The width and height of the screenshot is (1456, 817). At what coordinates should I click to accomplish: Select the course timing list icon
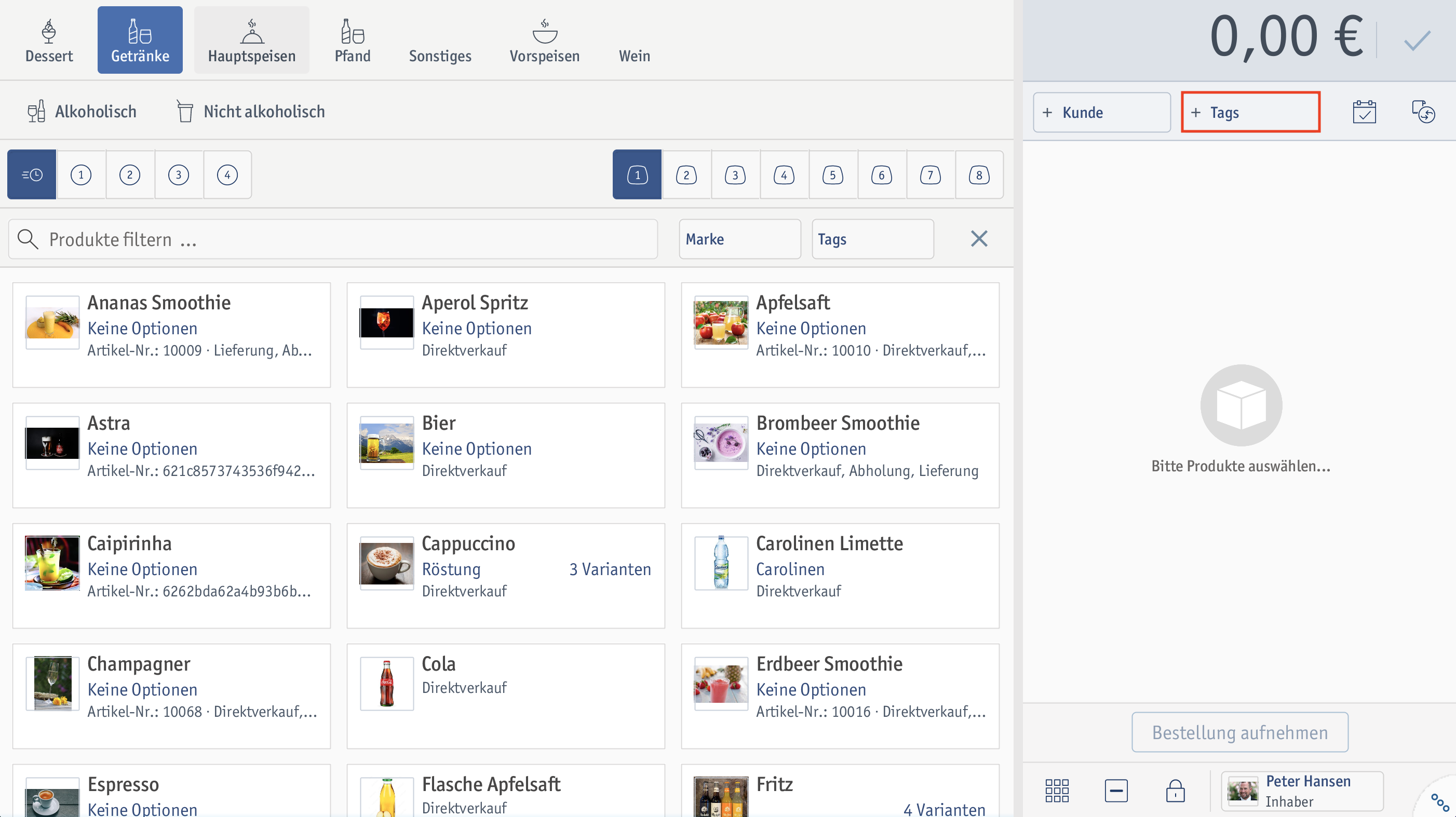tap(32, 174)
